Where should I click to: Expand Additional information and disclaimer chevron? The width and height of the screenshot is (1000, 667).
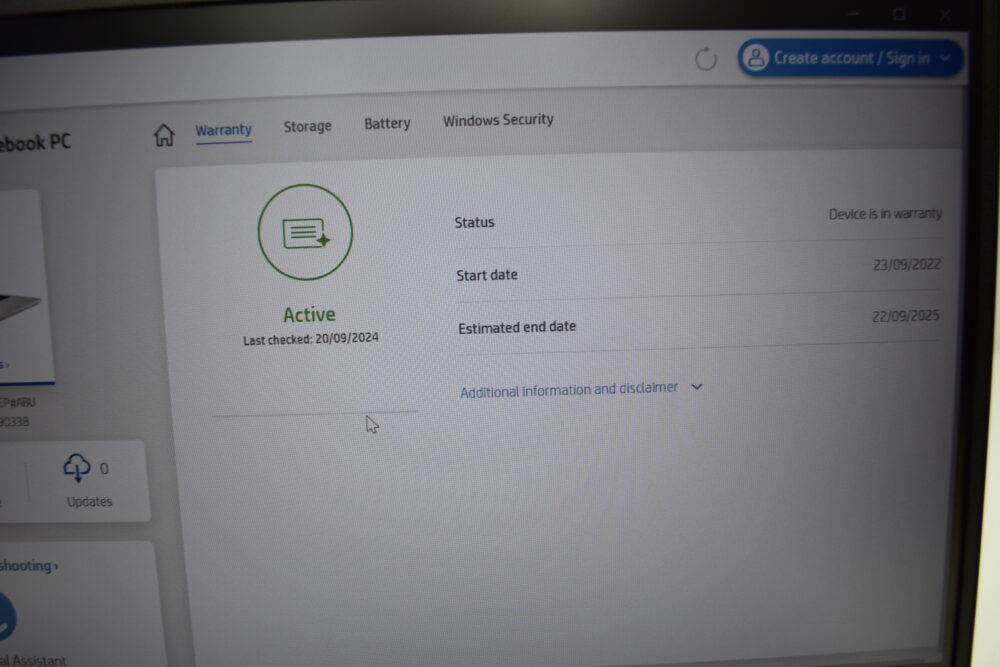point(697,386)
